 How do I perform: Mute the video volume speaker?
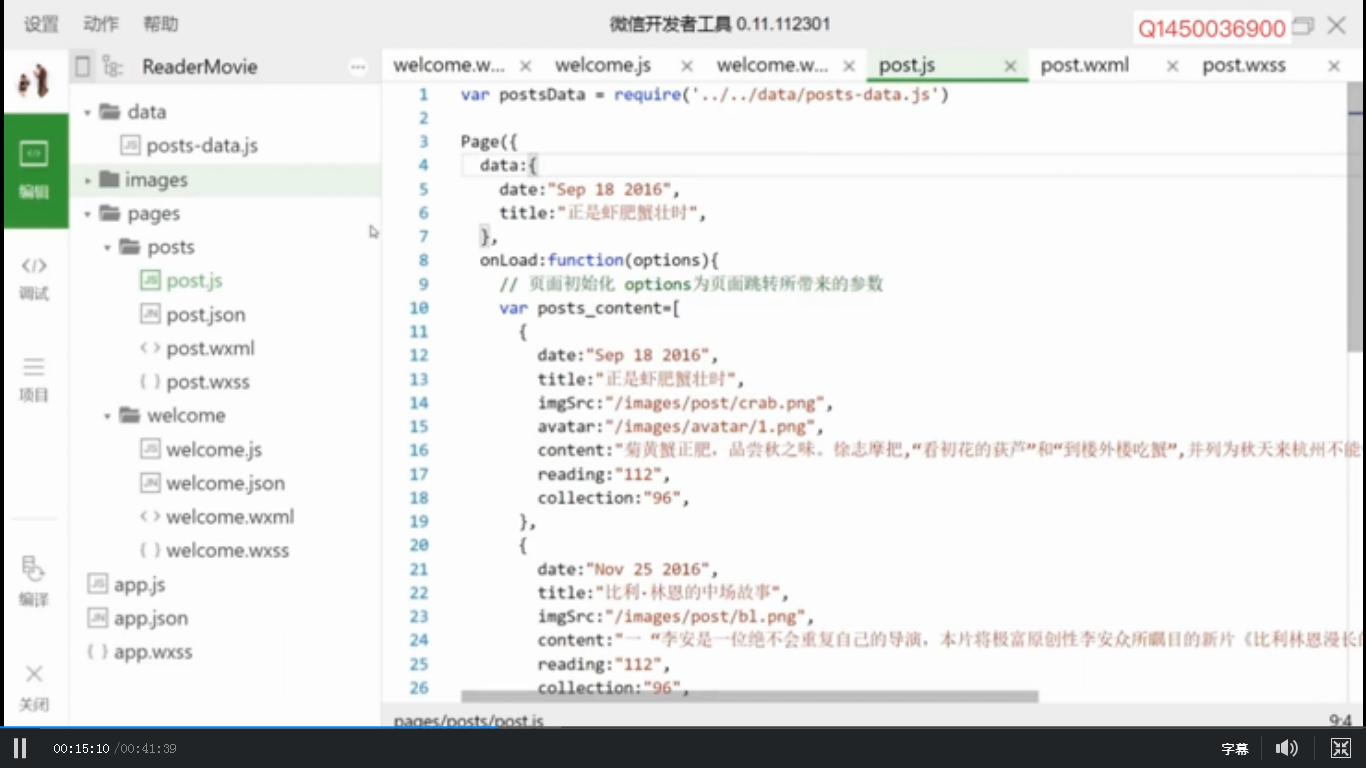tap(1287, 748)
